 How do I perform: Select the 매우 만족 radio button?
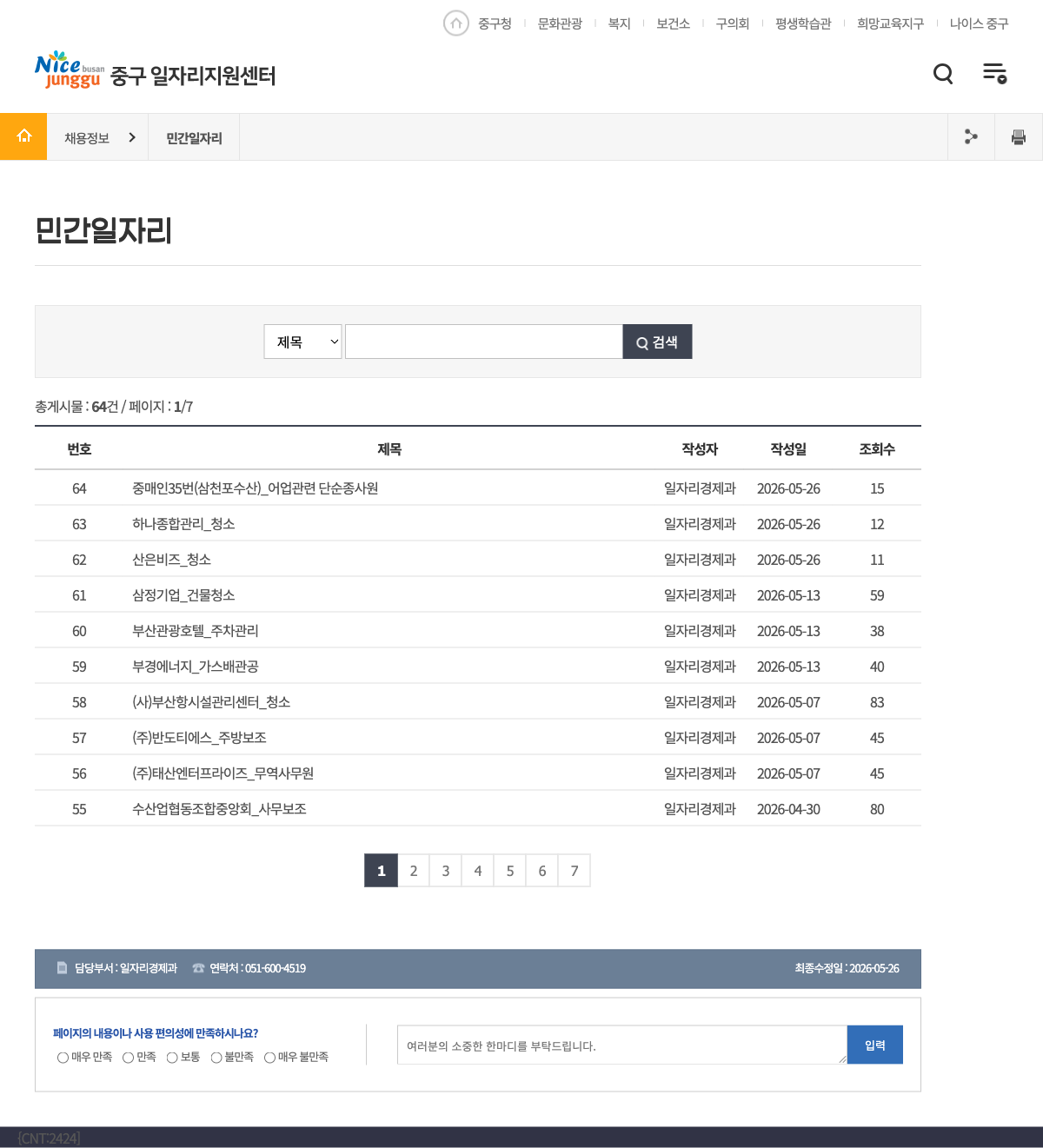63,1058
